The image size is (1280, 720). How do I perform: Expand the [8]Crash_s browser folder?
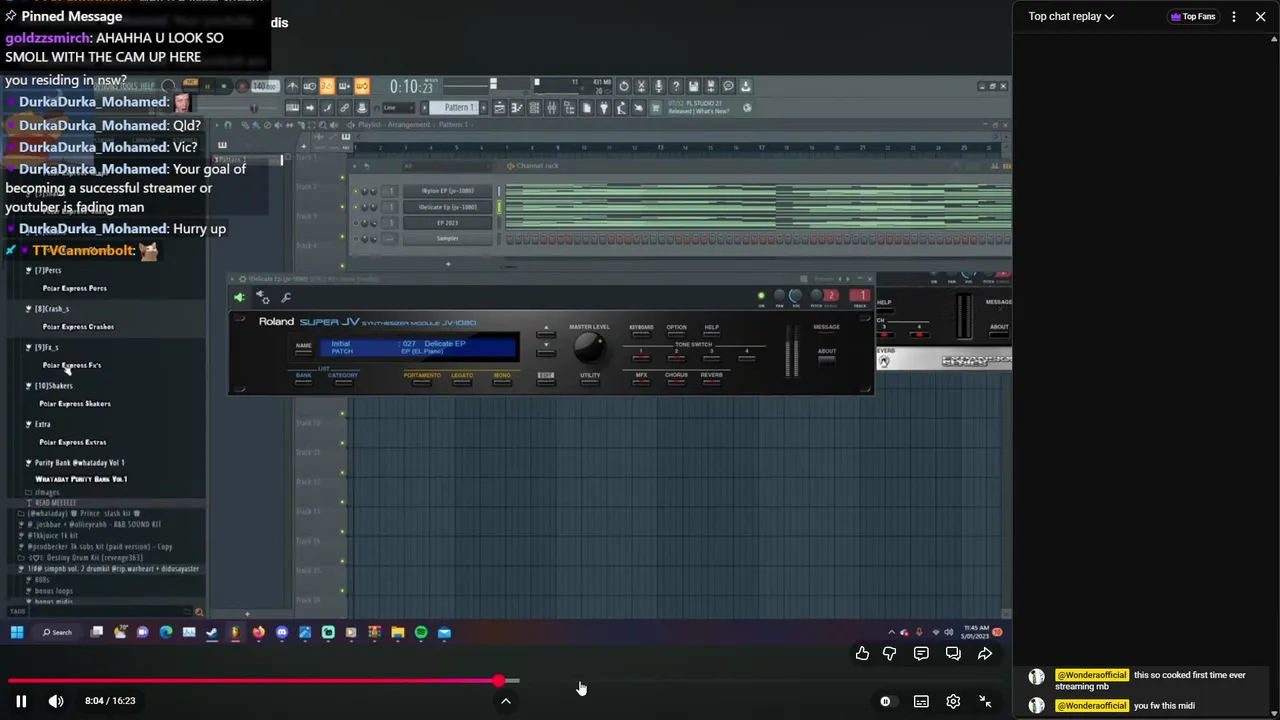click(52, 309)
